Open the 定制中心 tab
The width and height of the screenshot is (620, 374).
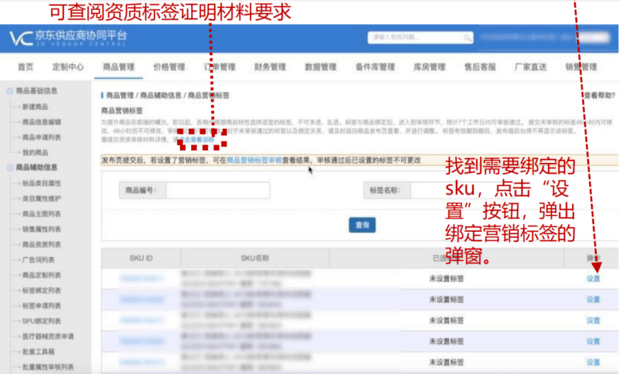point(68,67)
